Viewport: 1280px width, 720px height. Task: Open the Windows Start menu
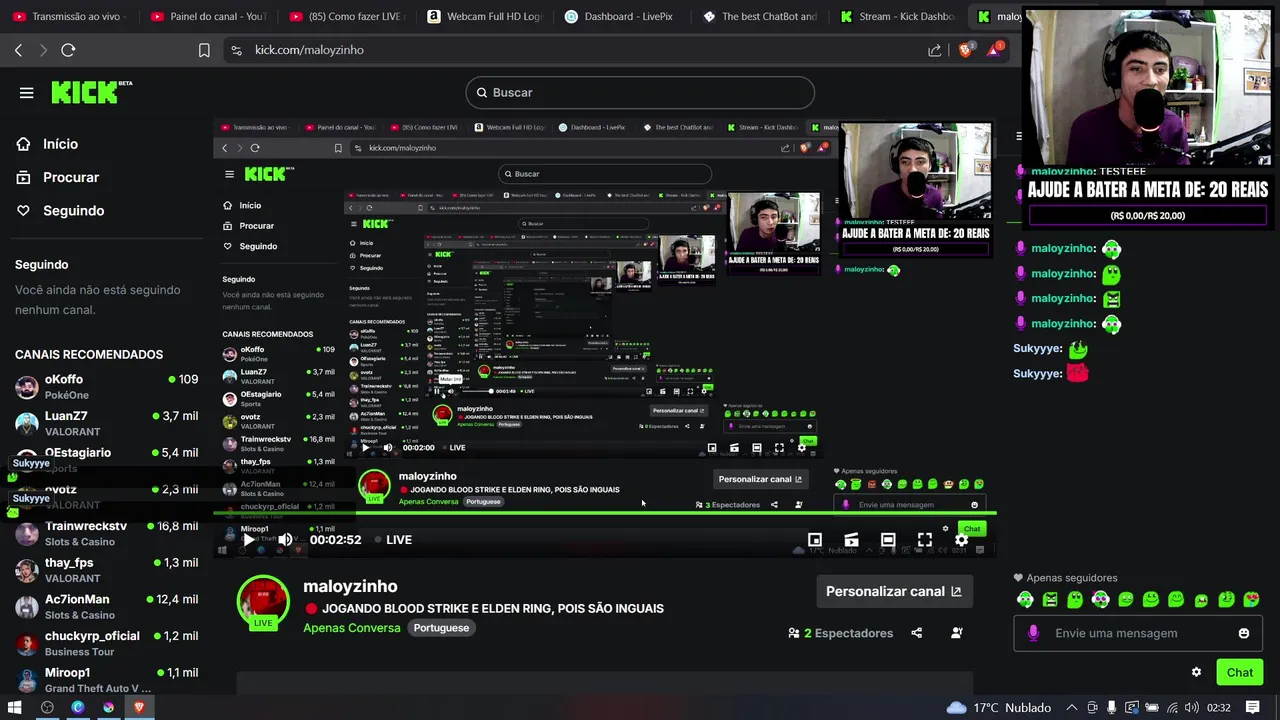[x=14, y=707]
